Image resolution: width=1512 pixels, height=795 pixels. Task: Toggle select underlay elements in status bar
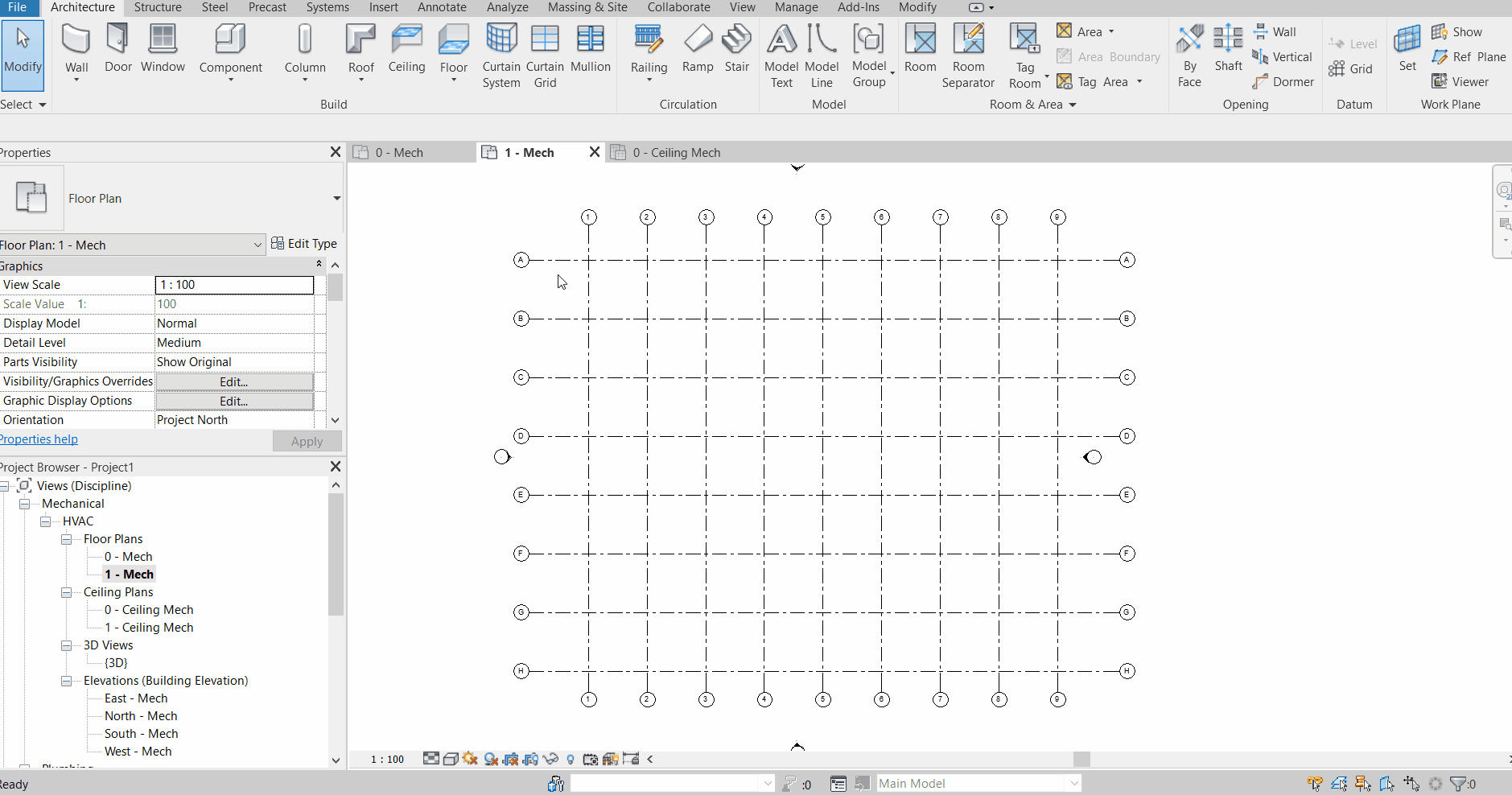pyautogui.click(x=1339, y=783)
